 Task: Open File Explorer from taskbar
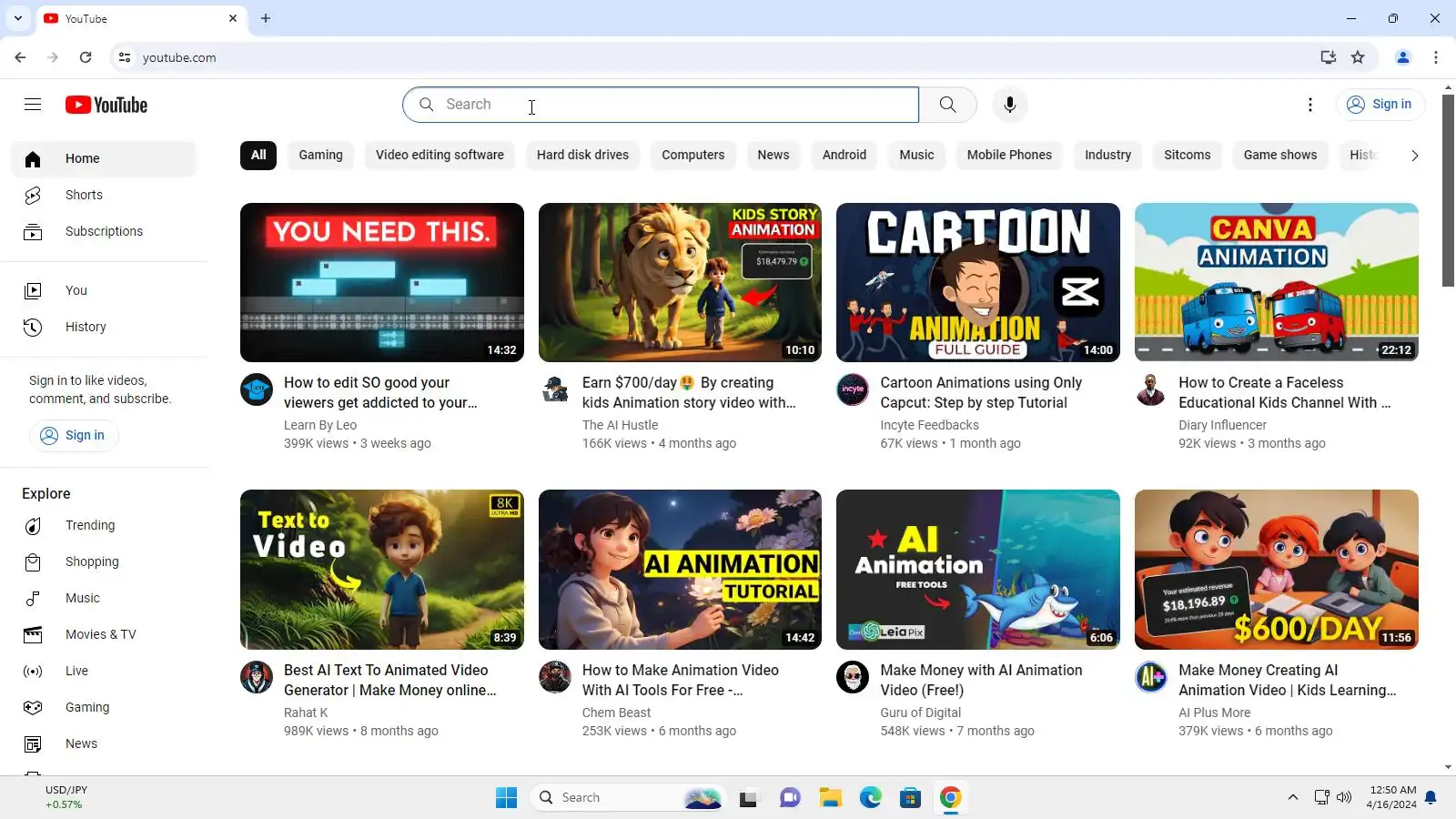coord(830,798)
